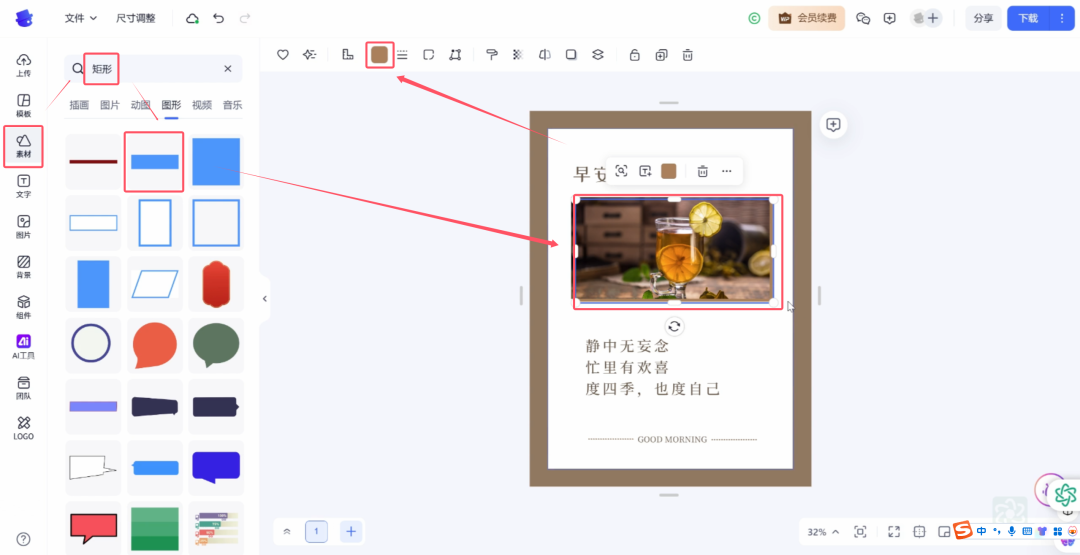Click the format painter roller icon

click(492, 55)
